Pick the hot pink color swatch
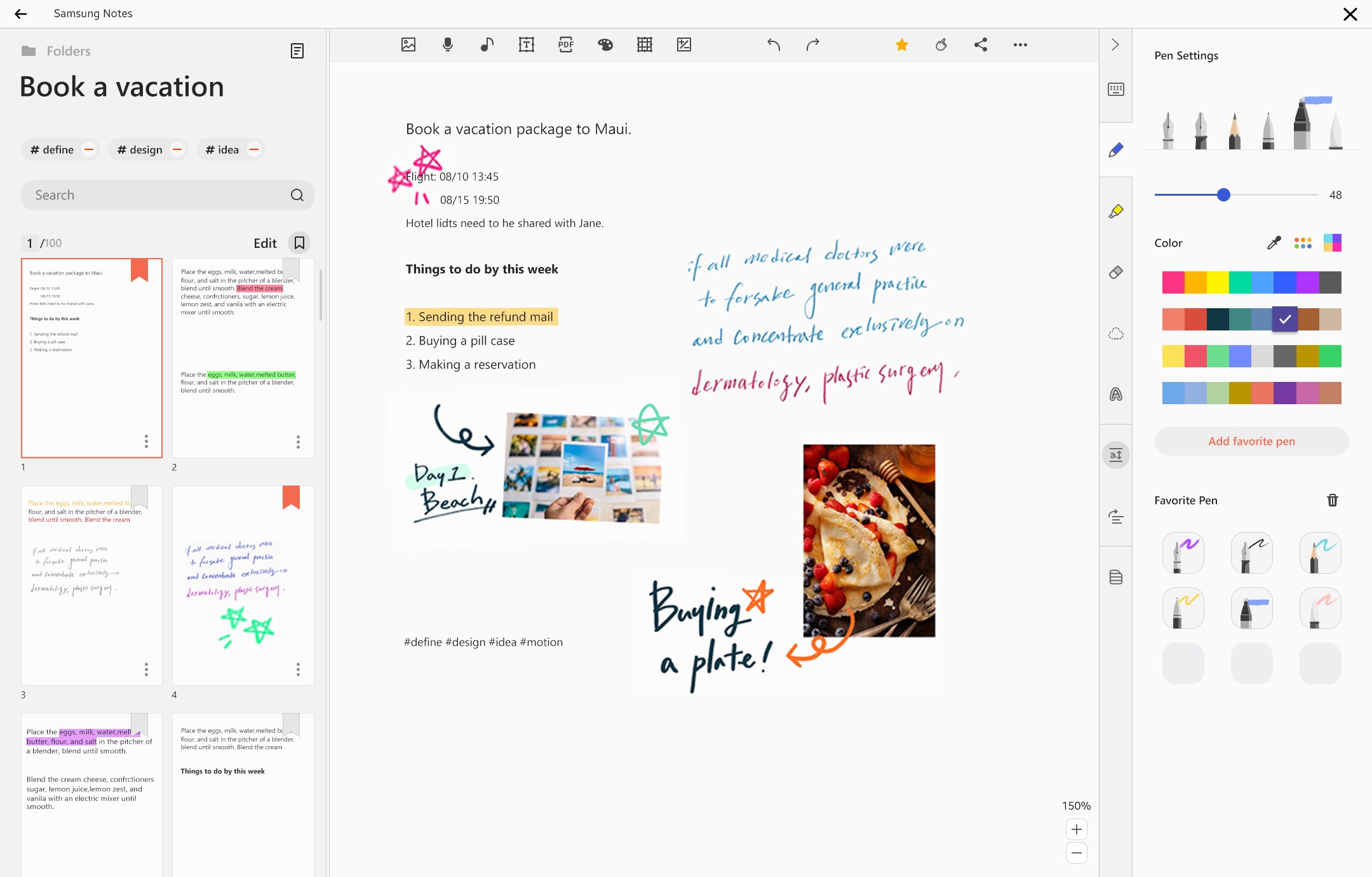The height and width of the screenshot is (877, 1372). [1173, 282]
